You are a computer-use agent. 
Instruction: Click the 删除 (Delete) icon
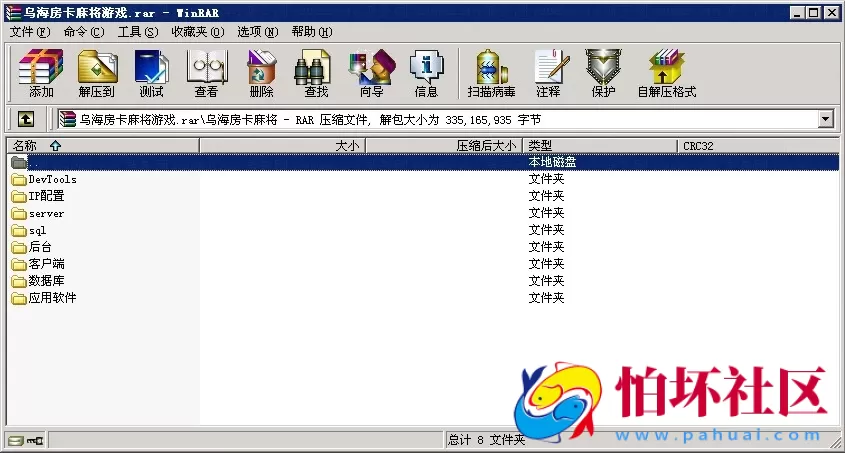(x=261, y=73)
